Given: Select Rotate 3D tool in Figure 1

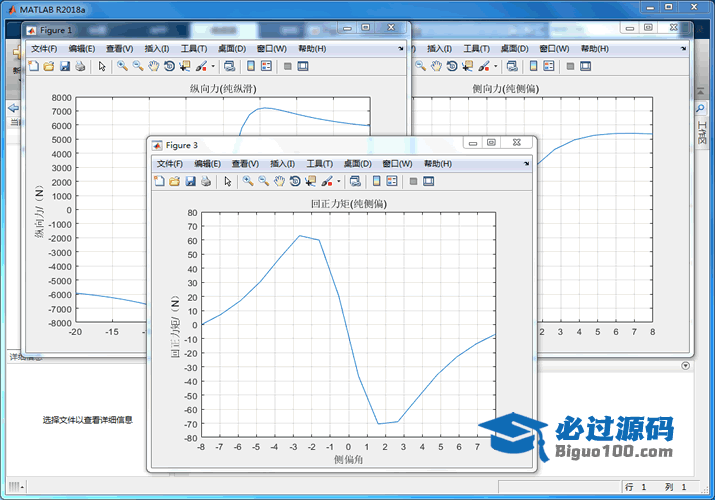Looking at the screenshot, I should point(169,66).
